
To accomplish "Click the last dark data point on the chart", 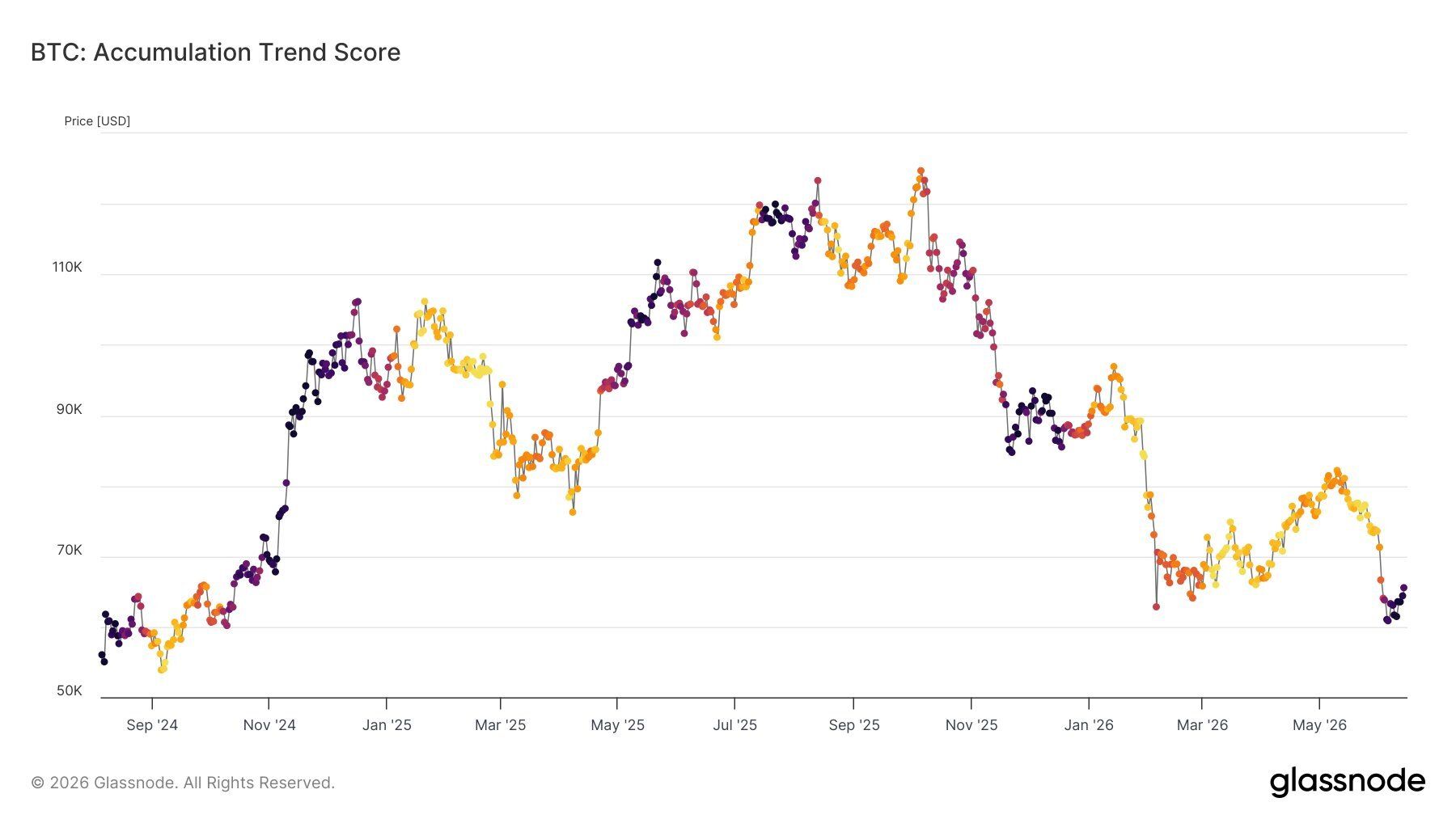I will tap(1403, 588).
